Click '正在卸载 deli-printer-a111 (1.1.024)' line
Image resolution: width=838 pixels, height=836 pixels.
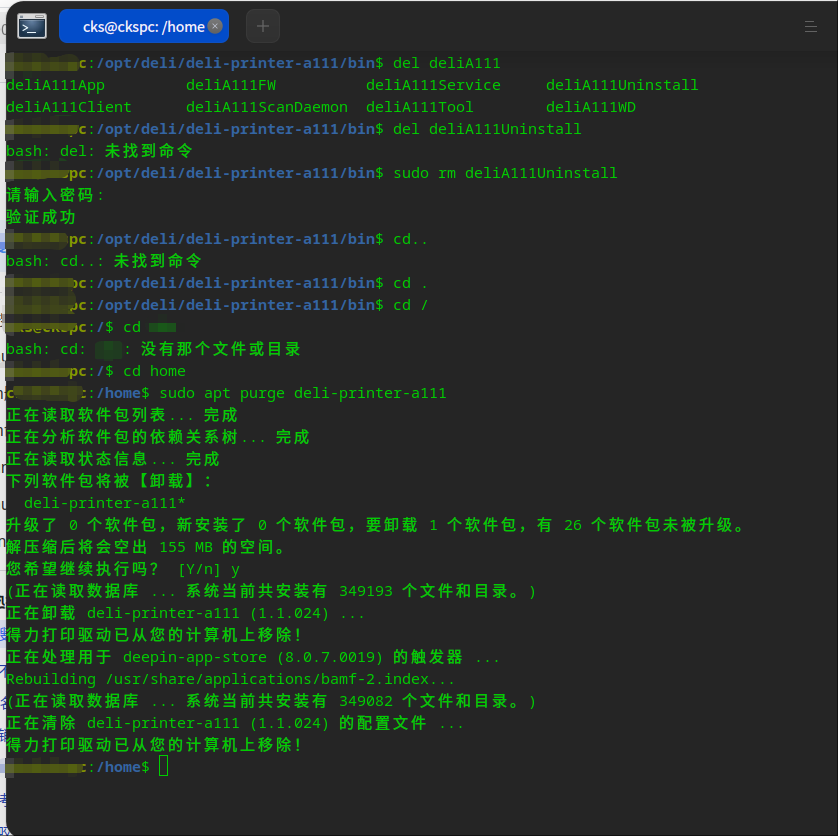(185, 613)
